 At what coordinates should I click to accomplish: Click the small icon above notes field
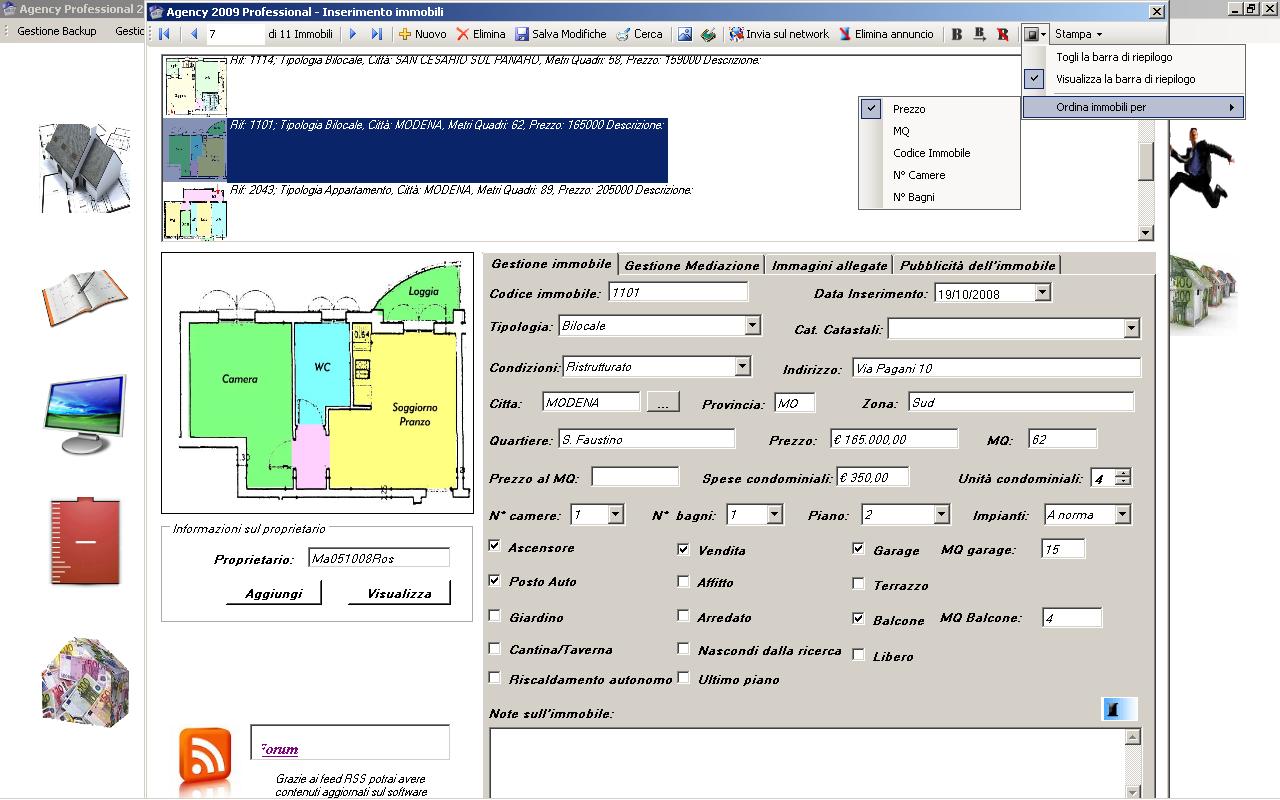click(1119, 709)
